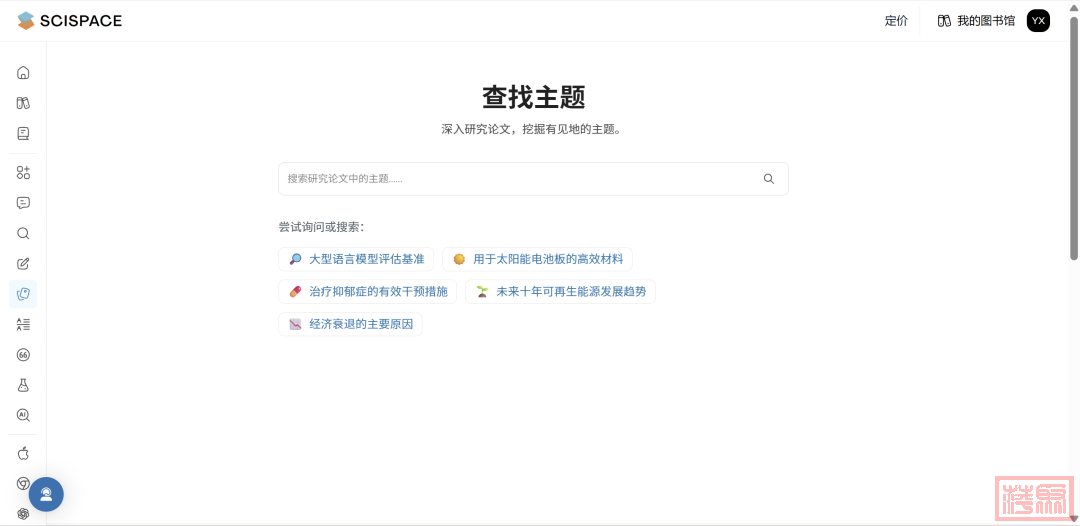The image size is (1080, 526).
Task: Click the topic search input field
Action: coord(520,179)
